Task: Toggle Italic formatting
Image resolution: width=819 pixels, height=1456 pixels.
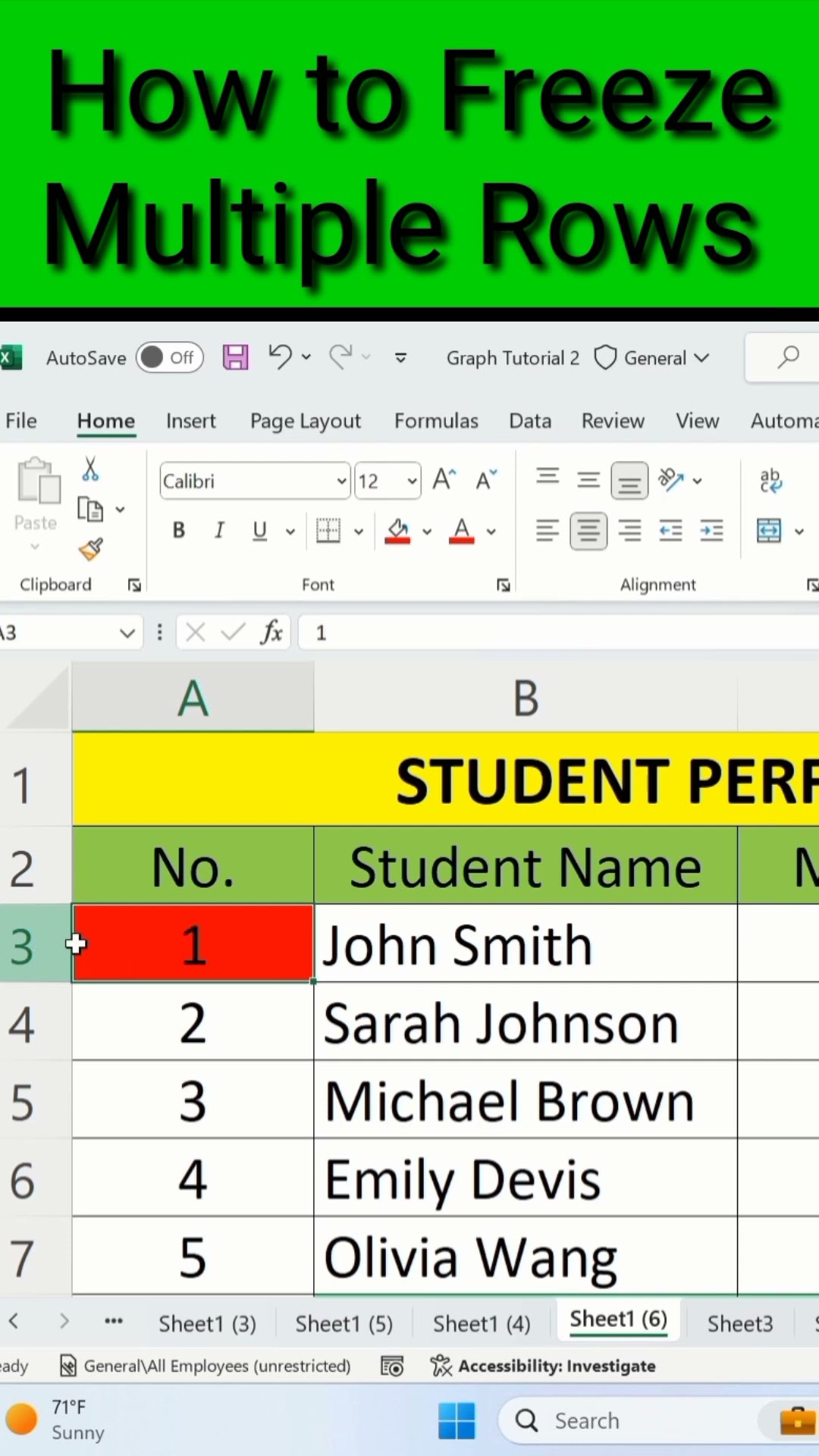Action: 219,530
